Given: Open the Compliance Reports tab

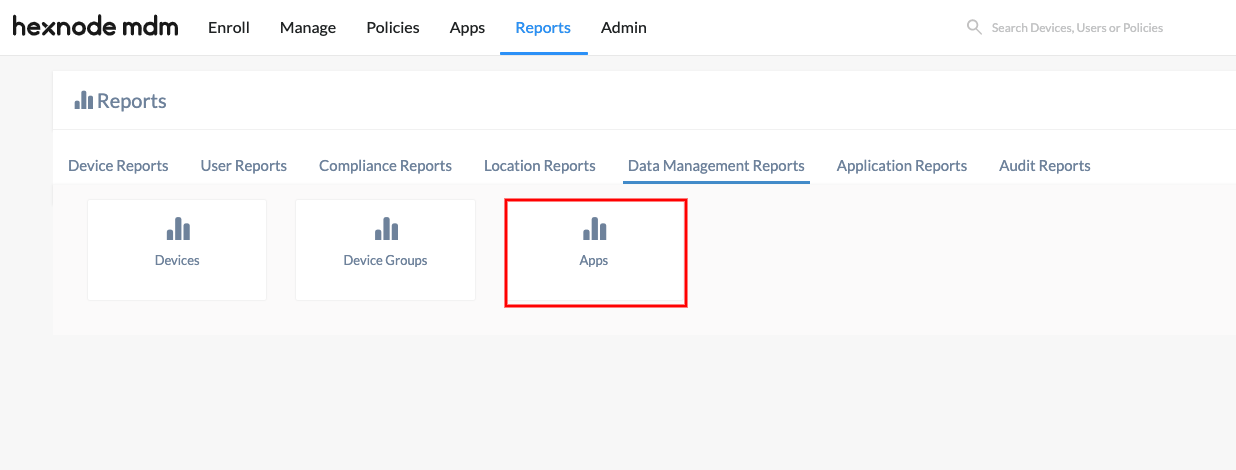Looking at the screenshot, I should click(x=385, y=166).
